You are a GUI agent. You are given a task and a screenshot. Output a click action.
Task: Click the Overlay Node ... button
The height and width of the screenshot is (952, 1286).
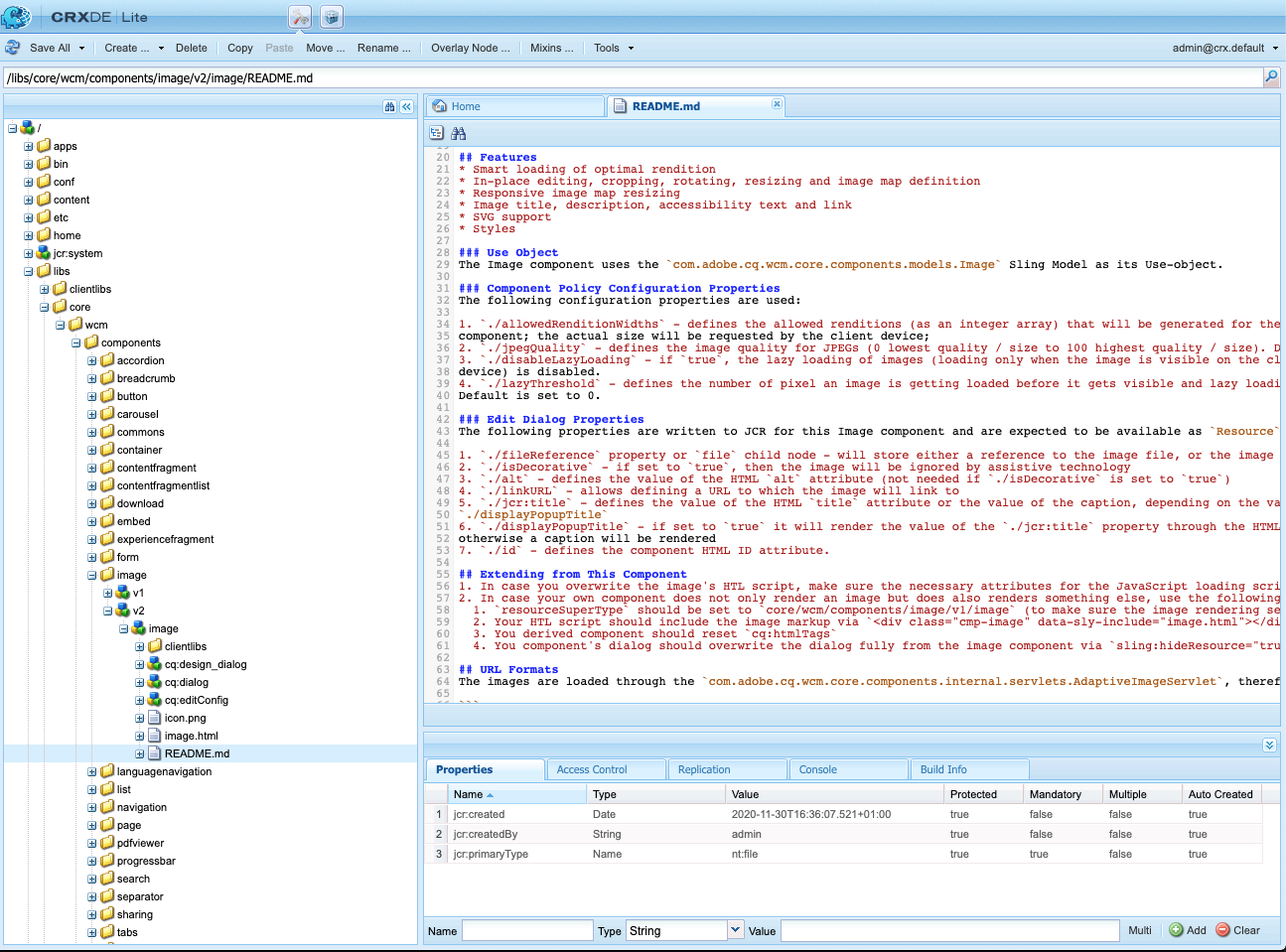[x=471, y=48]
